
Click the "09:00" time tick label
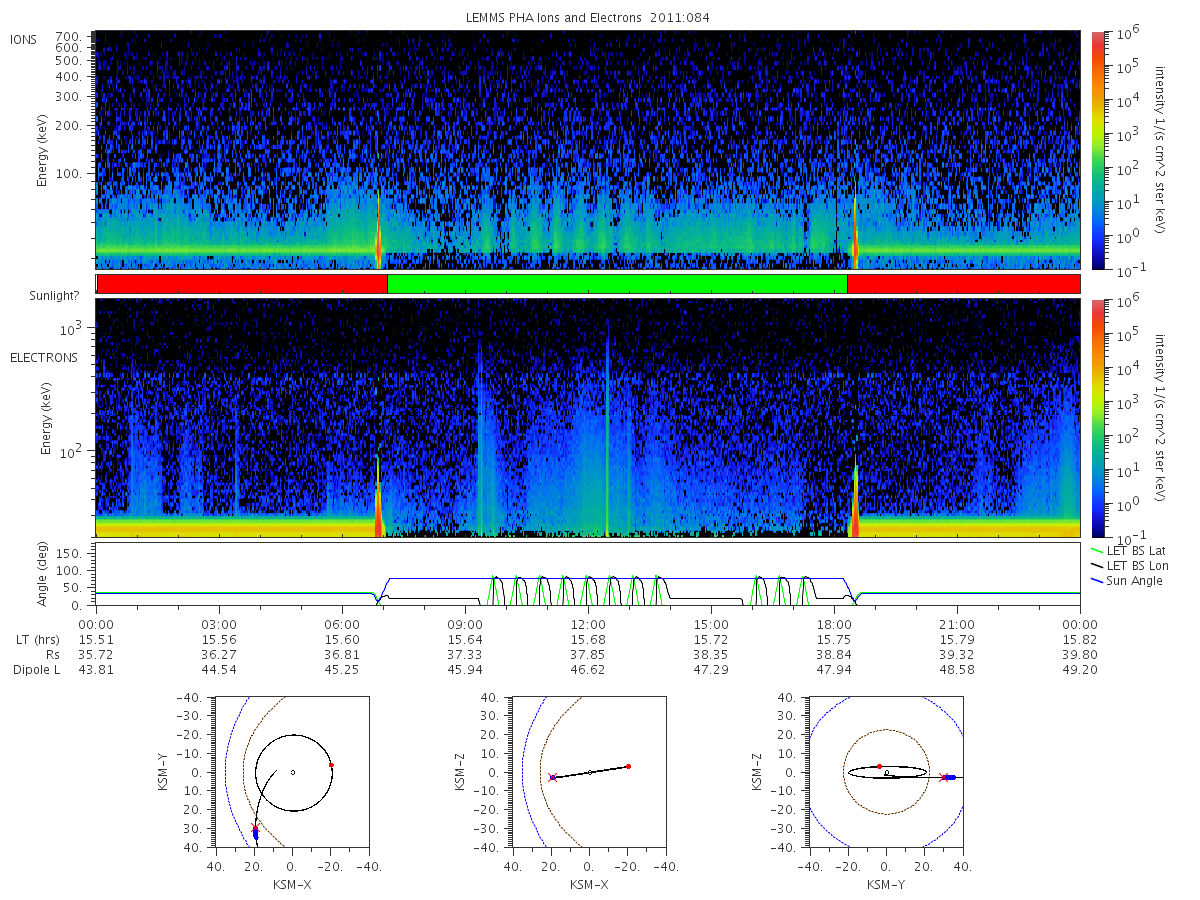point(465,625)
